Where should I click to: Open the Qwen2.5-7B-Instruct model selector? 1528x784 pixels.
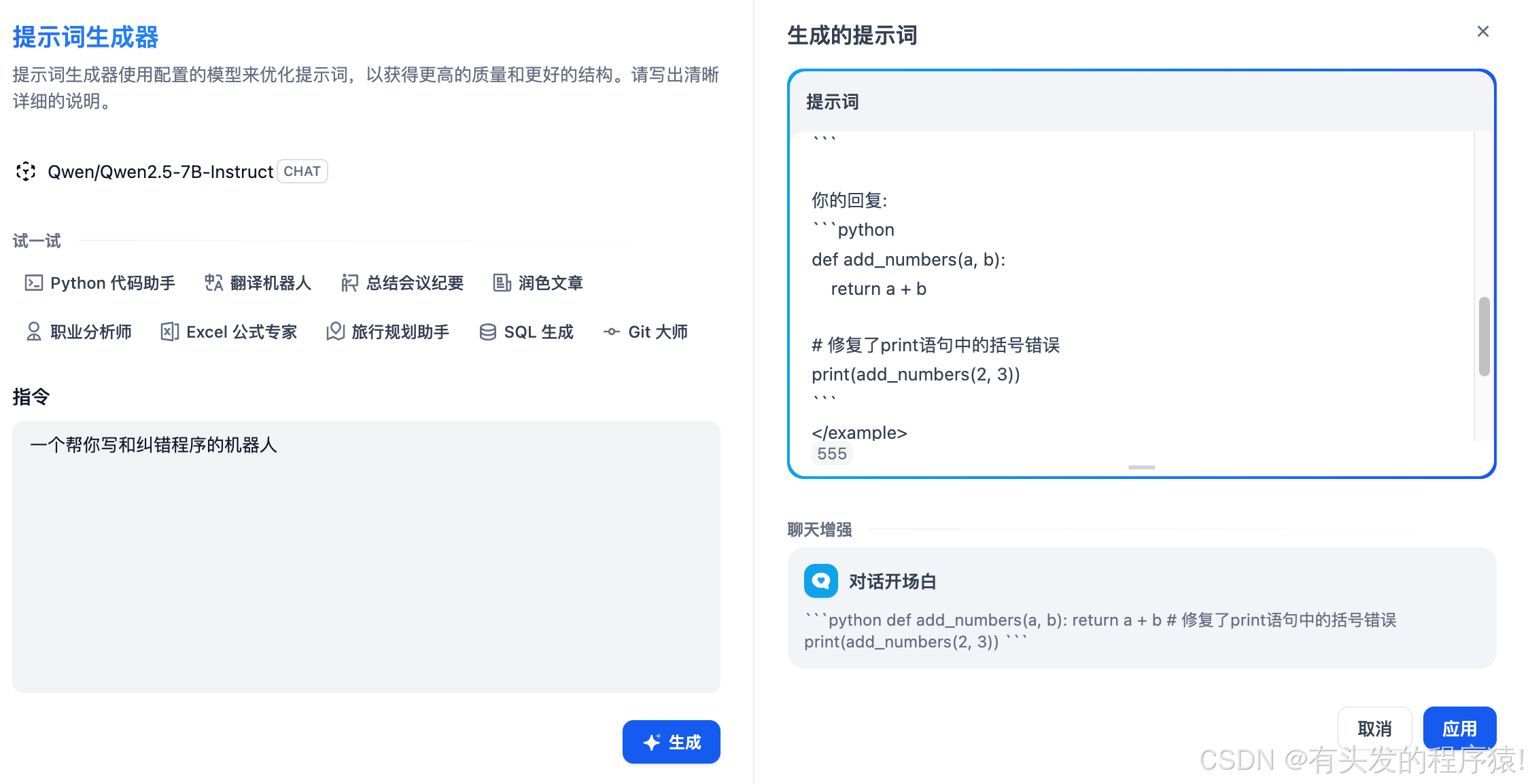160,171
